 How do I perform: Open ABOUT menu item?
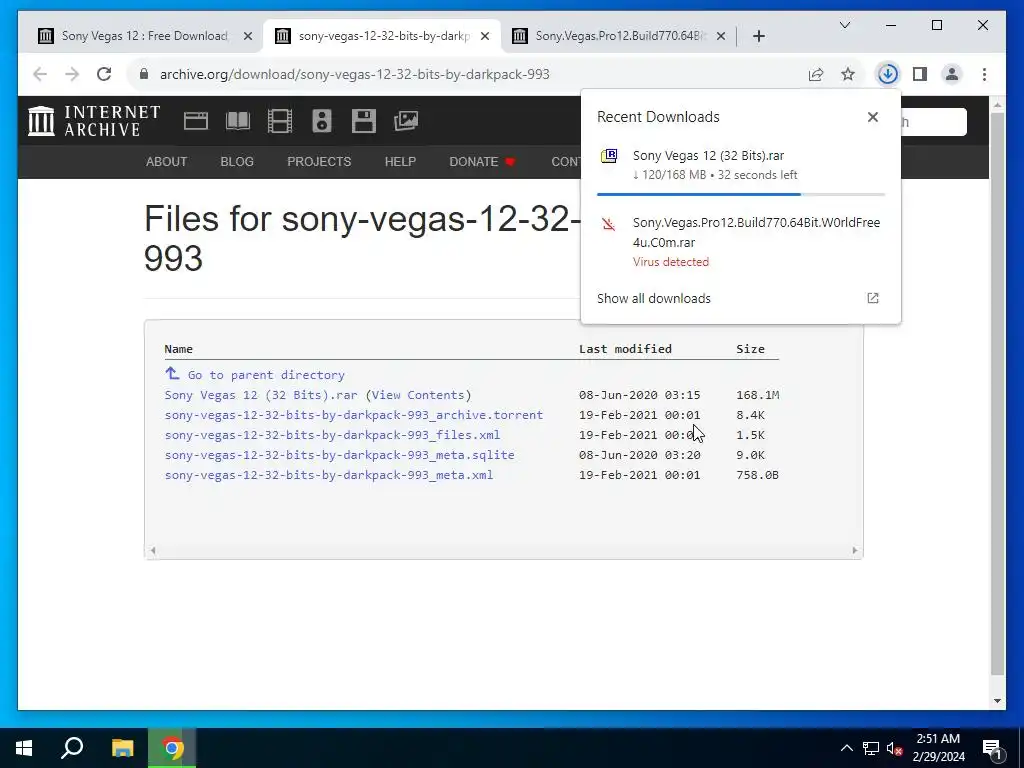[x=167, y=161]
